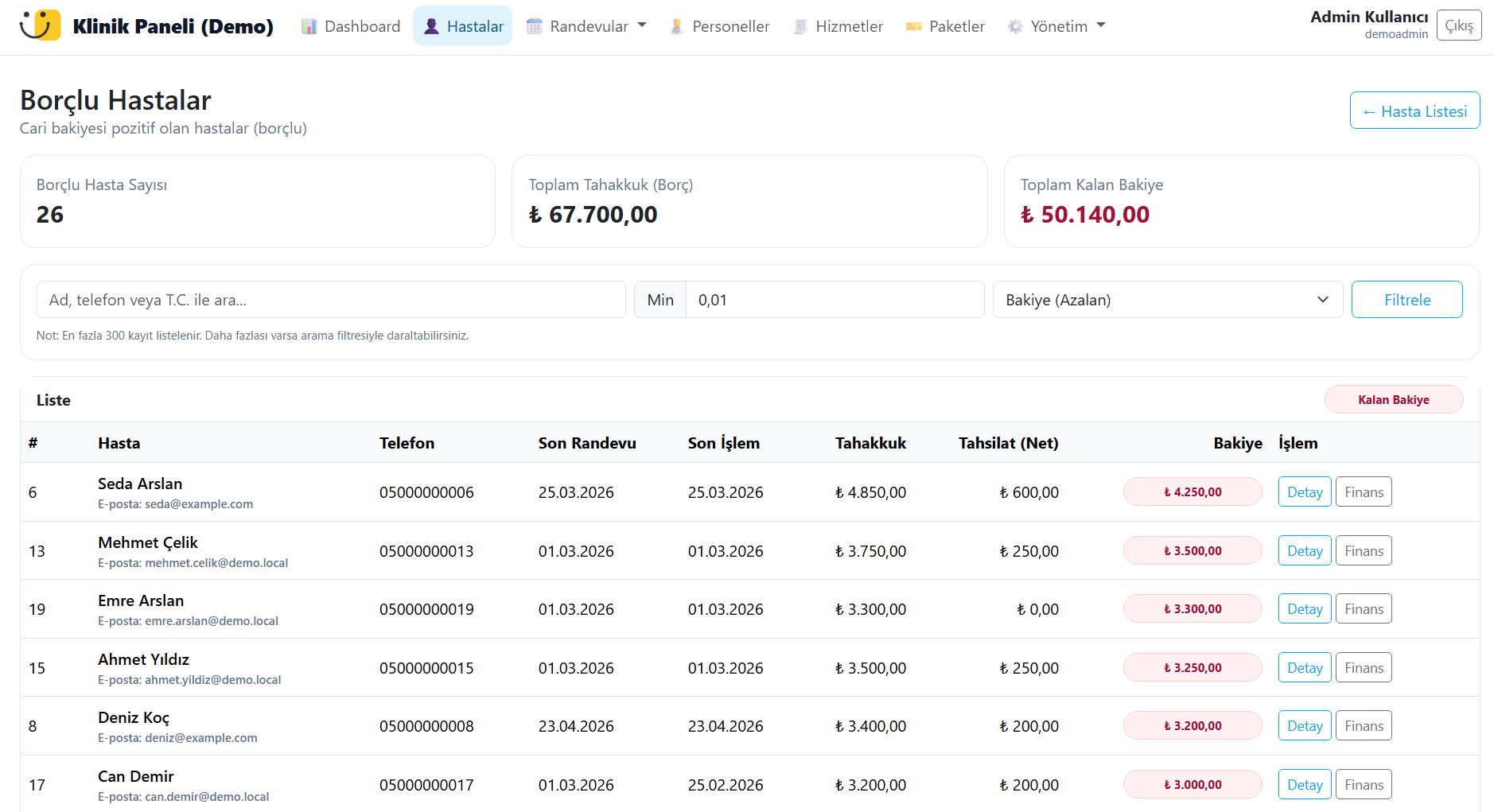1494x812 pixels.
Task: Open the Bakiye (Azalan) sort dropdown
Action: point(1167,300)
